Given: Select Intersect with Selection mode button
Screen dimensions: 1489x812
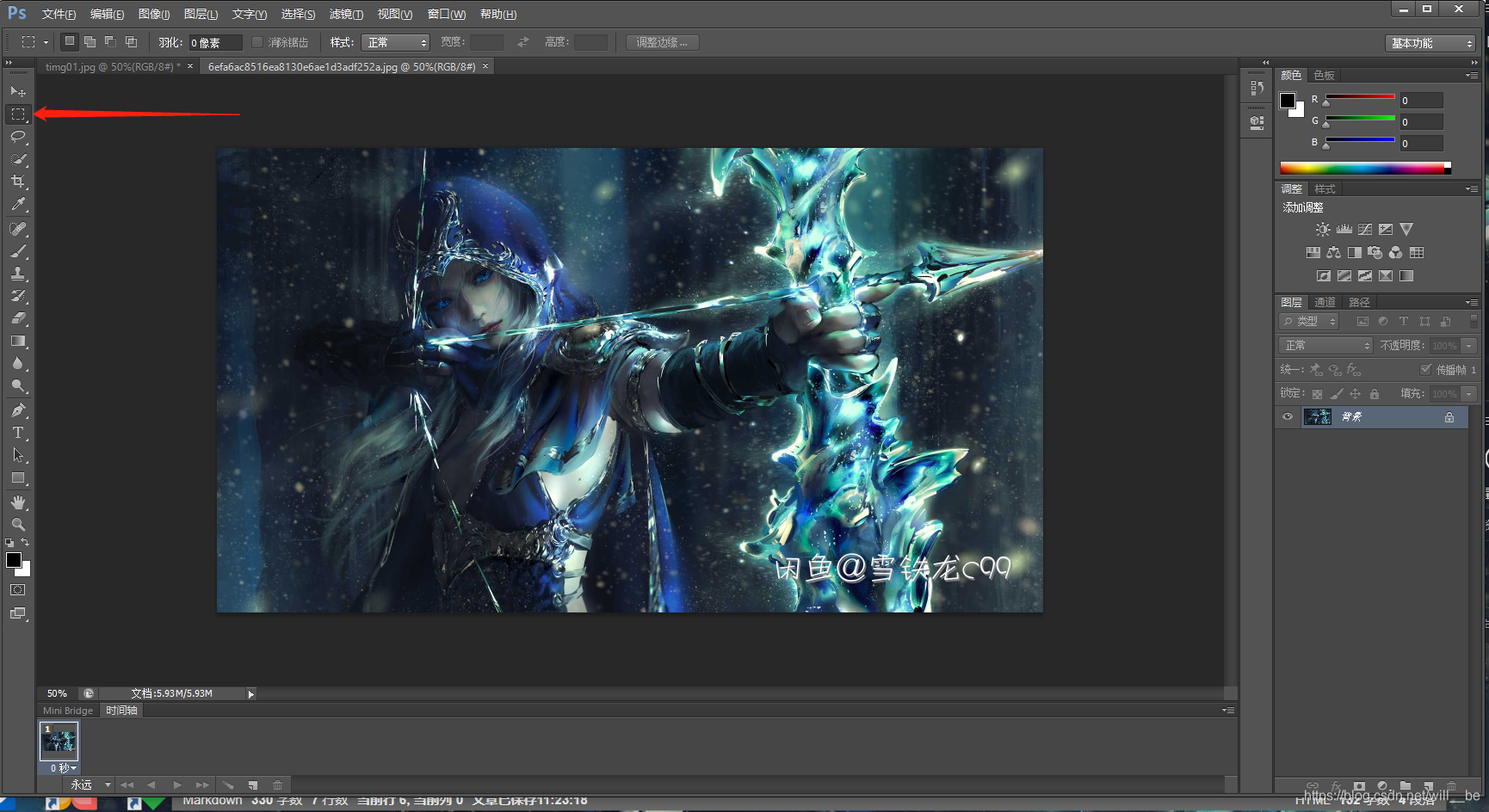Looking at the screenshot, I should (x=131, y=41).
